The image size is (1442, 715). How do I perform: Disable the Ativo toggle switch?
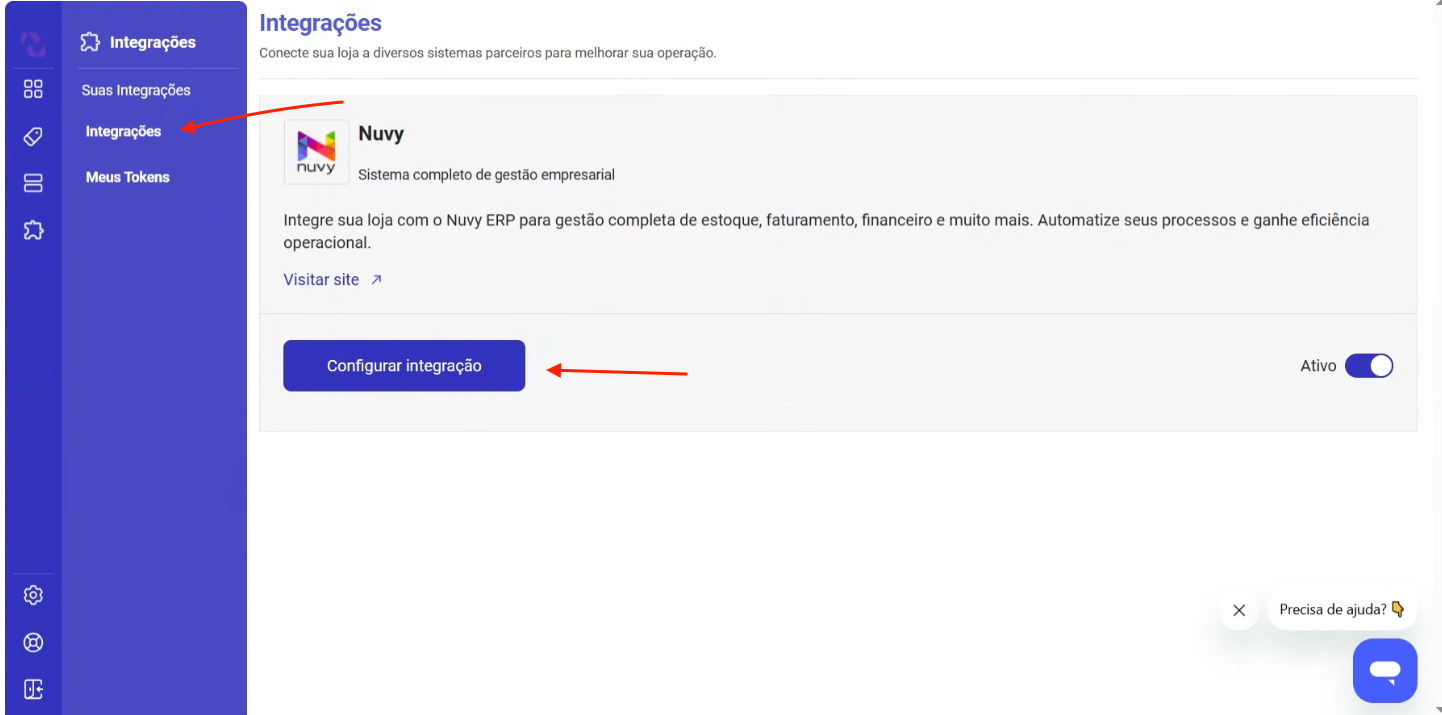coord(1368,366)
